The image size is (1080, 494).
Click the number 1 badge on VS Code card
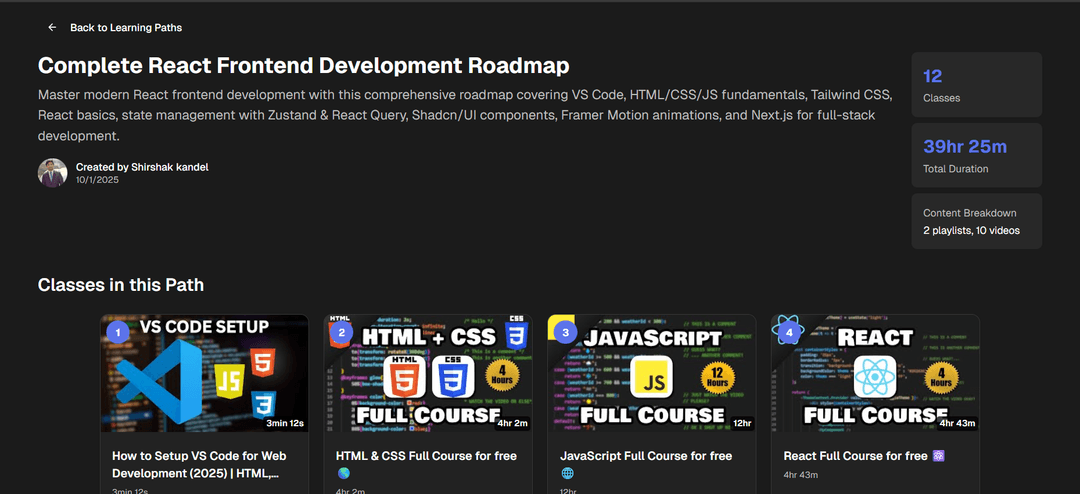coord(118,332)
